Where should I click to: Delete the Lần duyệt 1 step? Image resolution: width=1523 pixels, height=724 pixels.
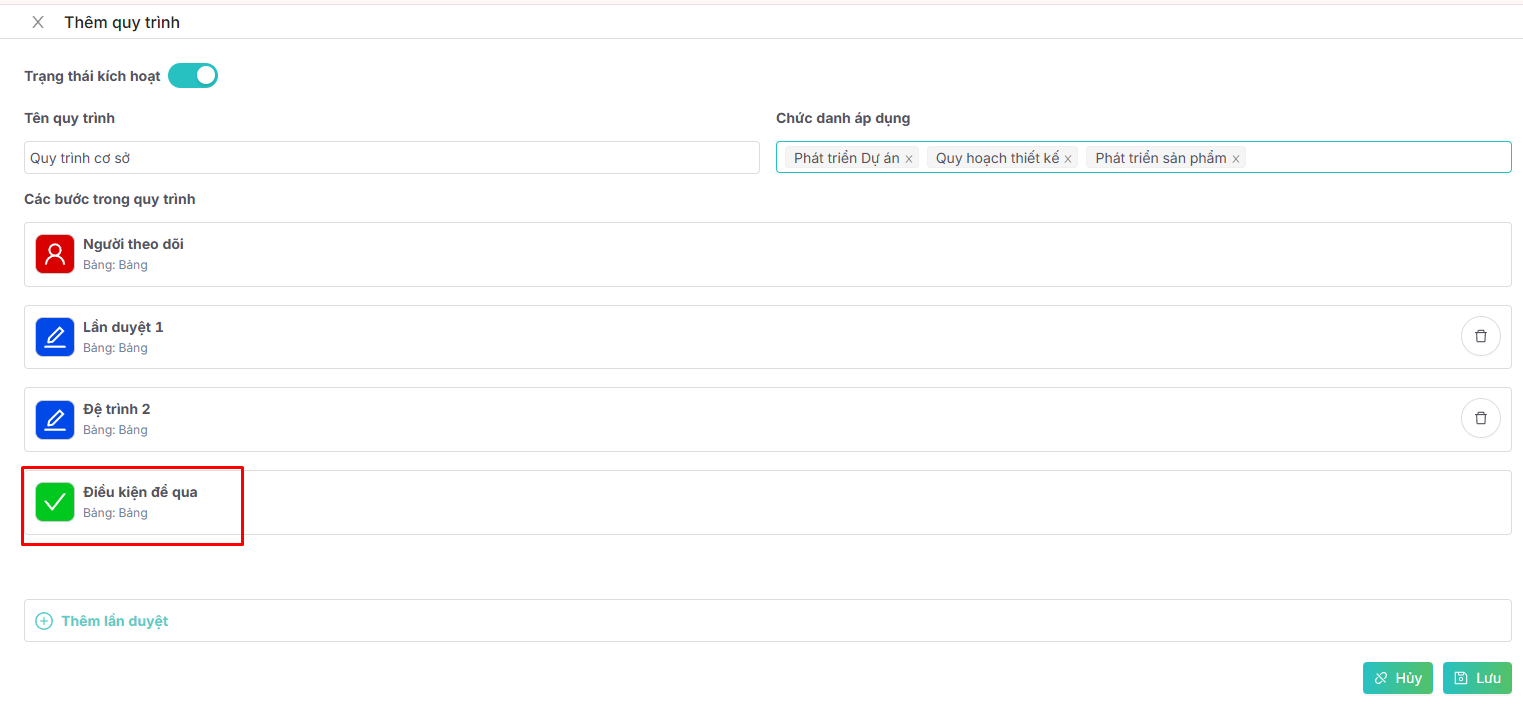[x=1480, y=336]
